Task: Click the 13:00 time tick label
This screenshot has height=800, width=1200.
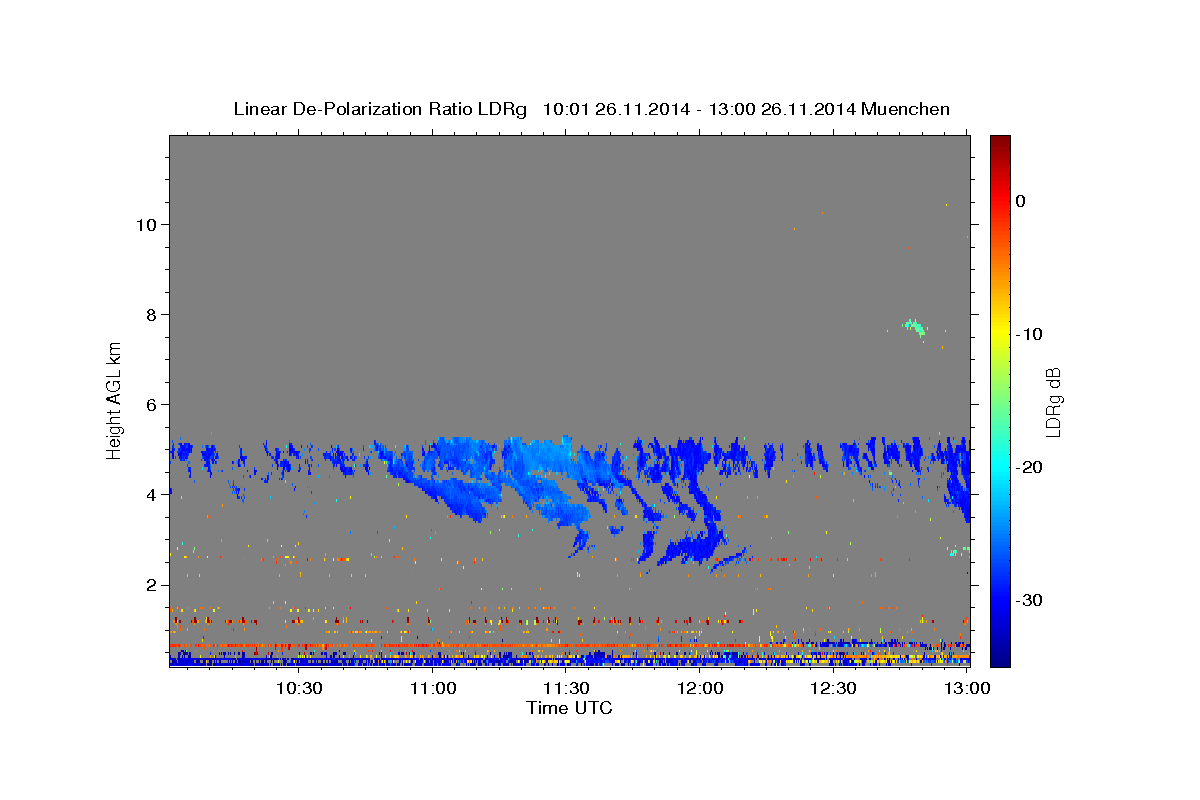Action: pos(968,688)
